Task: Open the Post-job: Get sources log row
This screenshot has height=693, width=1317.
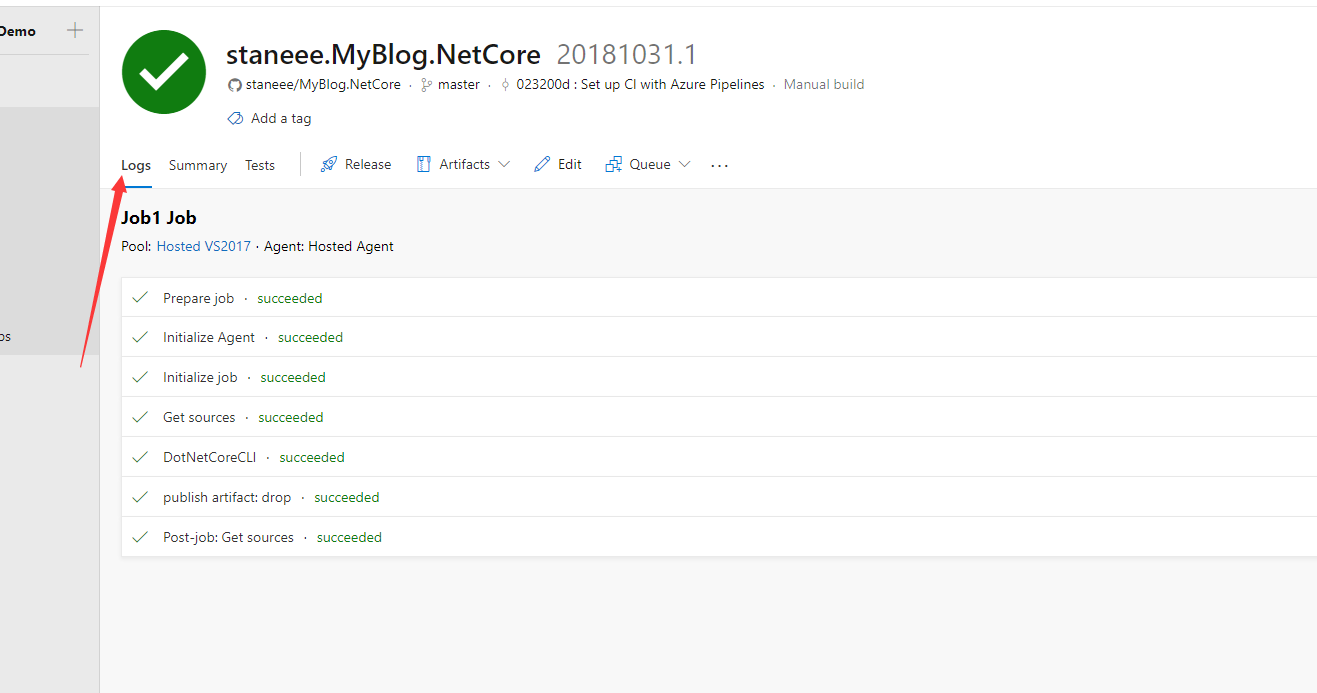Action: pyautogui.click(x=719, y=537)
